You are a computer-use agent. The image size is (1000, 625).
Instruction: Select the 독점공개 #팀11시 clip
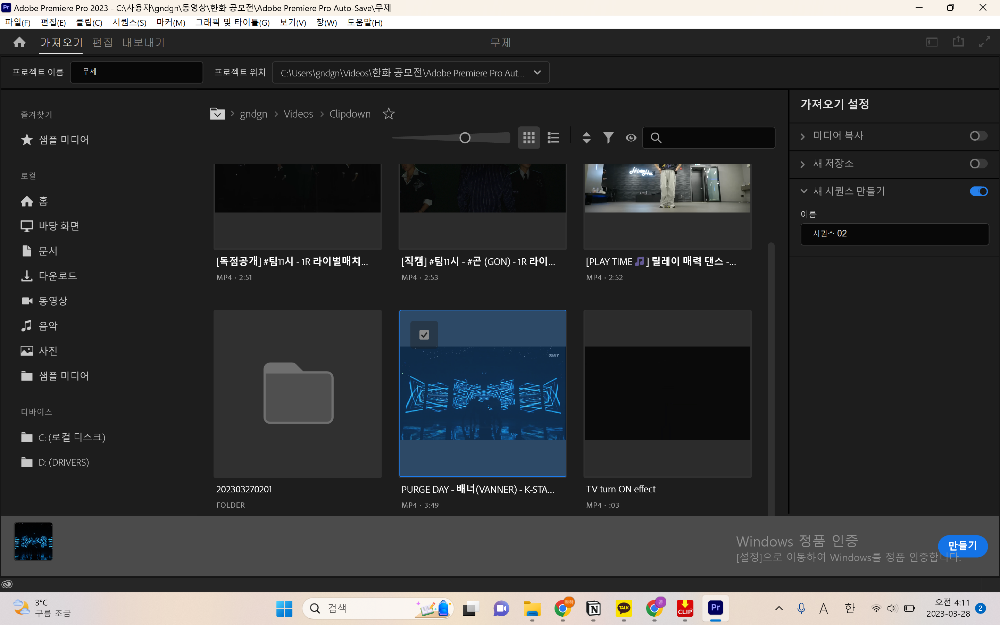(298, 205)
